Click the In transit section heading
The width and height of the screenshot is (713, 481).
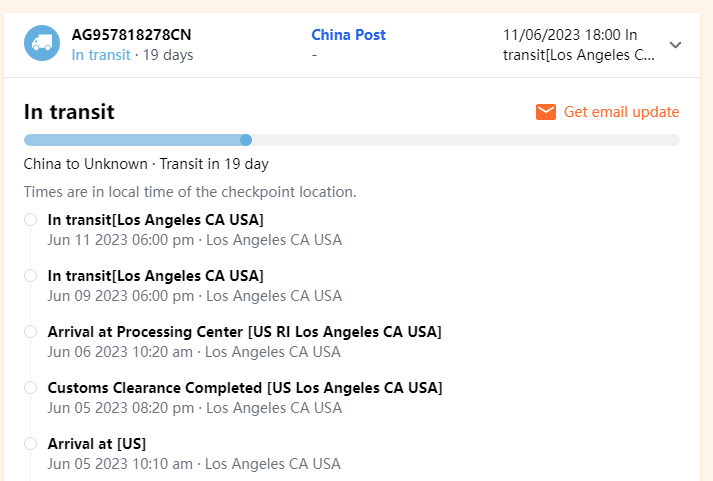pos(69,112)
